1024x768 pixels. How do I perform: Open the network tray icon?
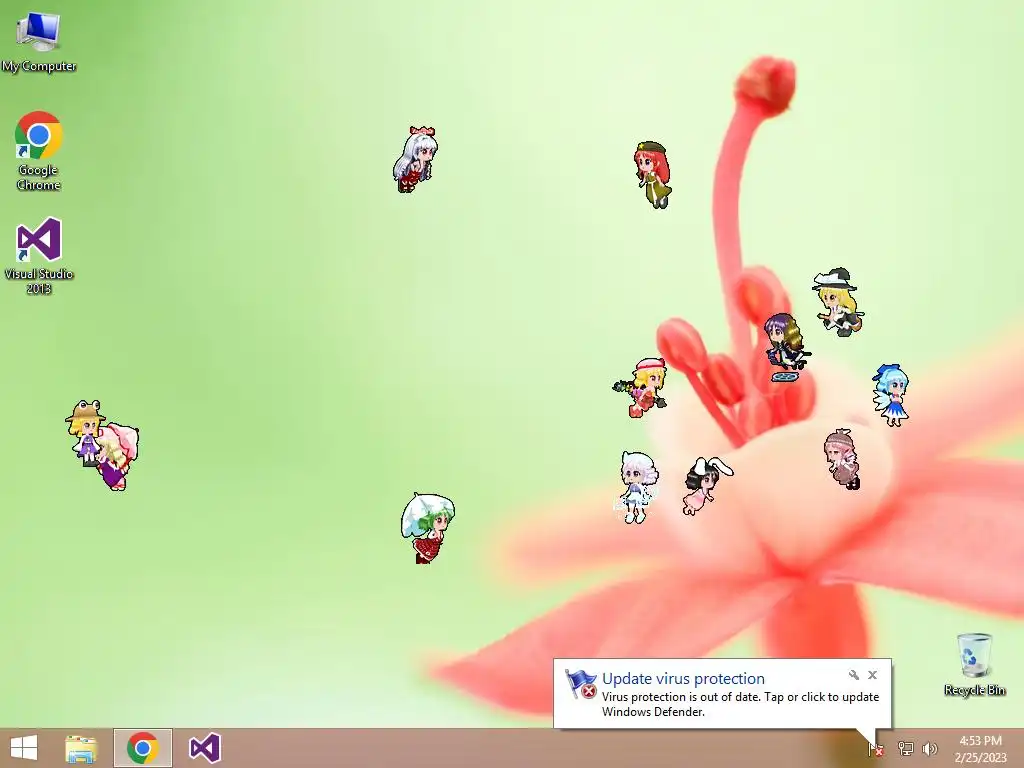(x=905, y=748)
